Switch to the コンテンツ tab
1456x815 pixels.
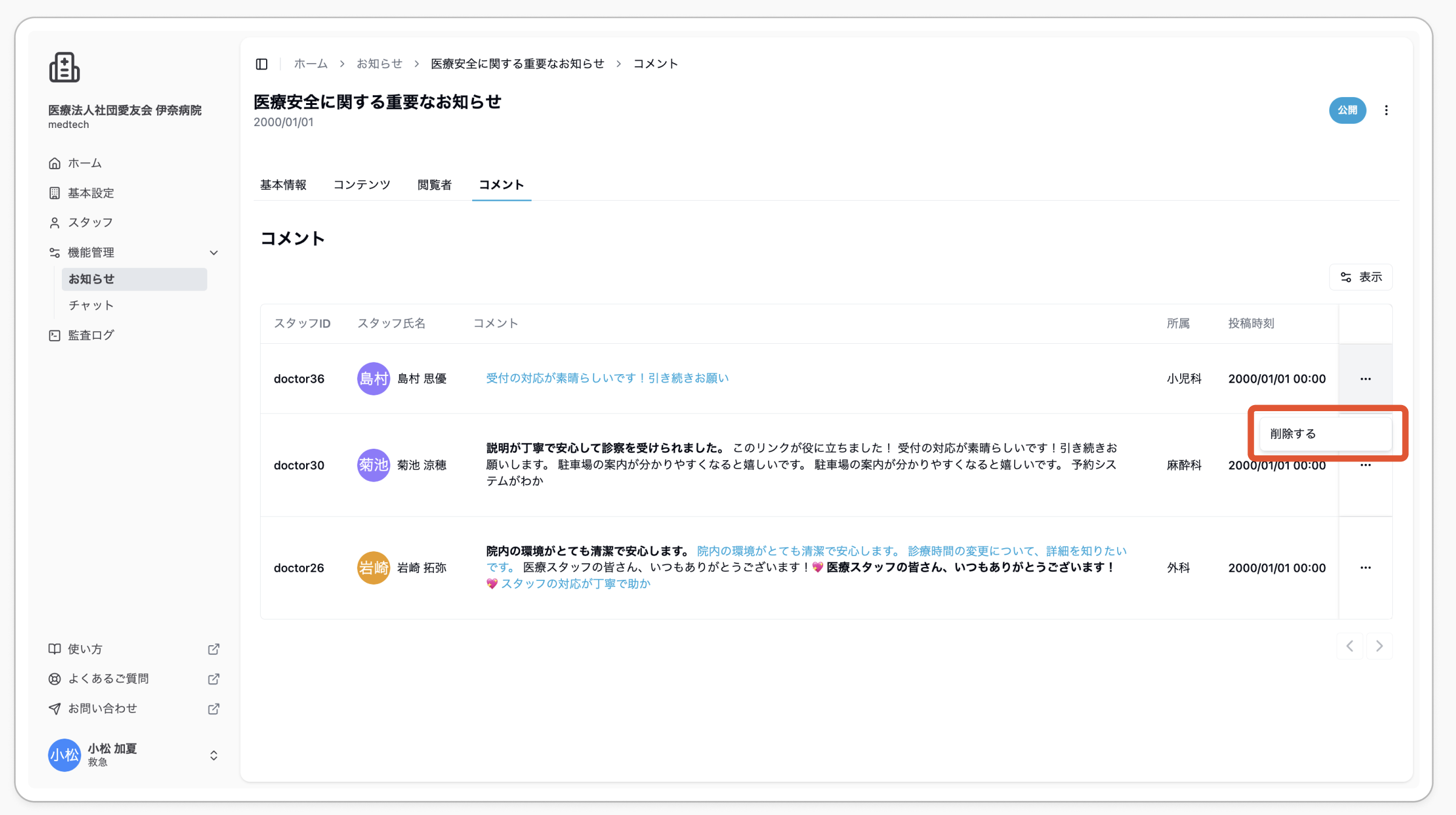(x=362, y=185)
